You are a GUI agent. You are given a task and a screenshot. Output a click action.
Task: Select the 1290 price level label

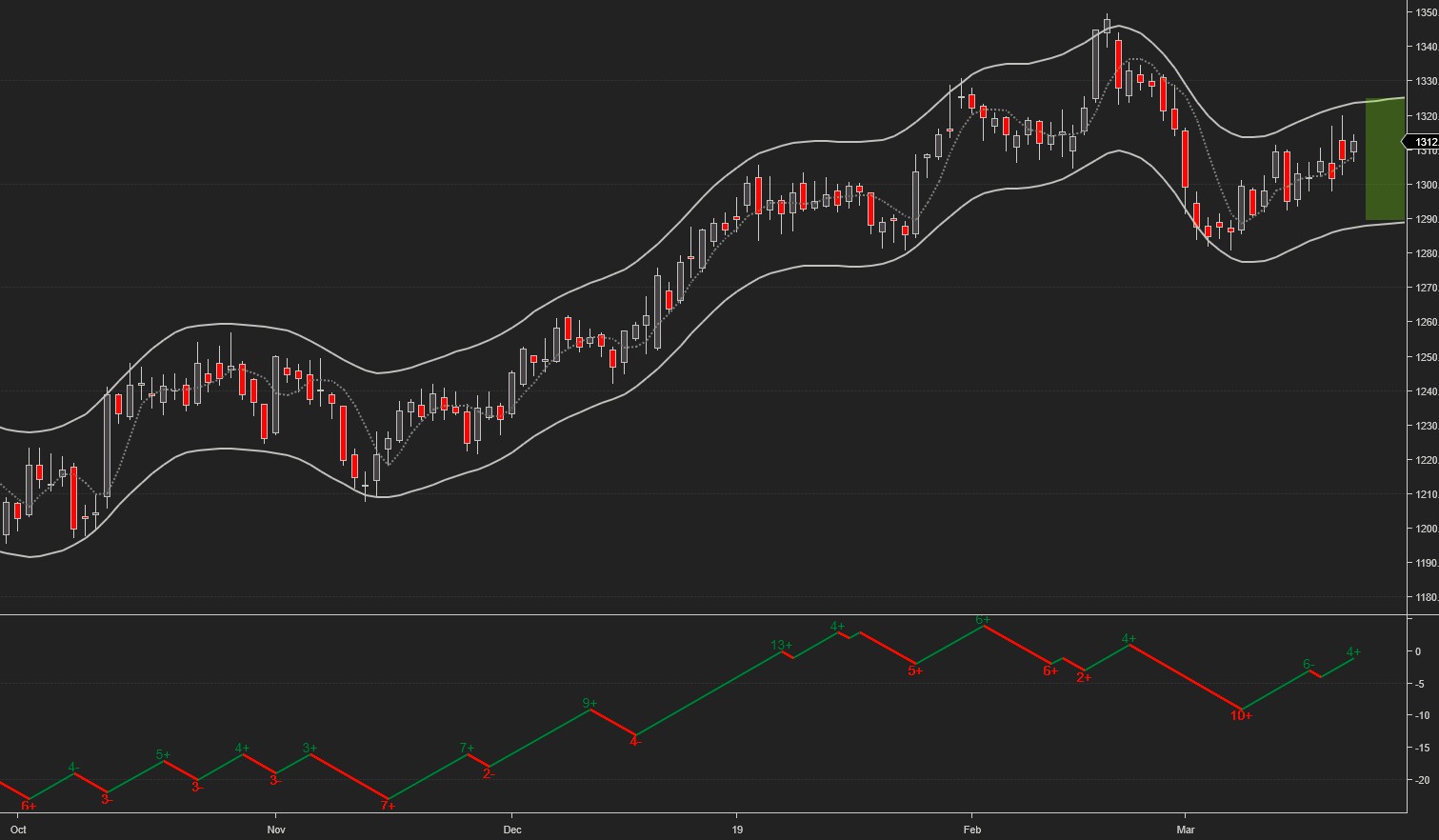[1426, 219]
